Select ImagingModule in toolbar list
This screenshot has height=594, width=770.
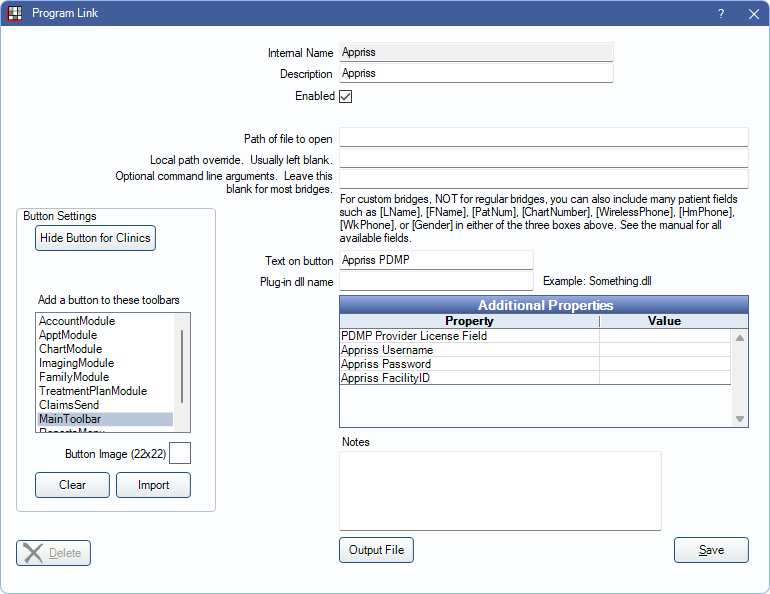105,363
